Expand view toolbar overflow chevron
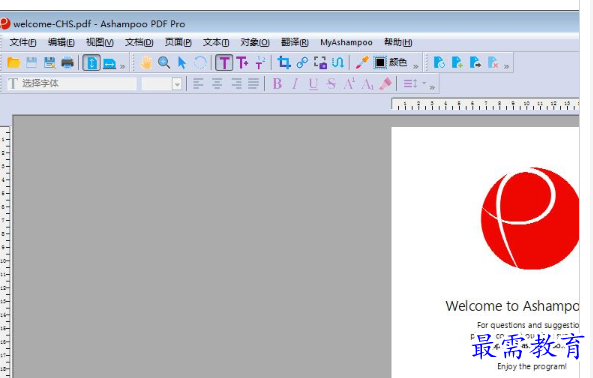593x378 pixels. pyautogui.click(x=123, y=67)
